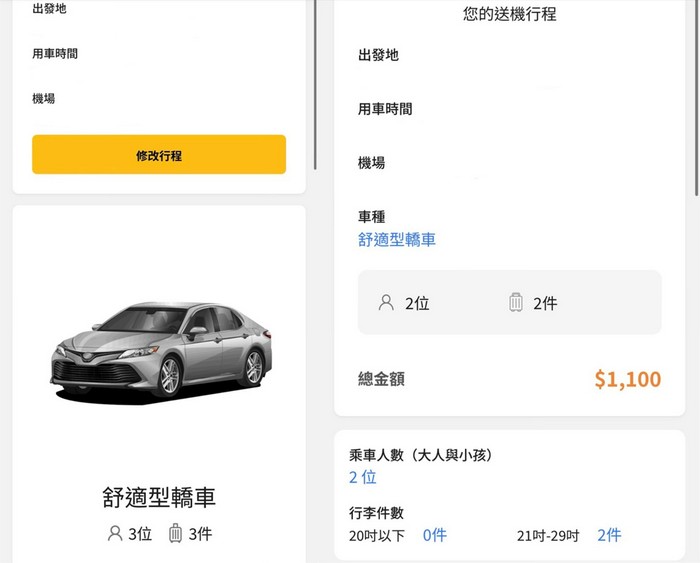Click the 舒適型轎車 blue vehicle link

pos(397,240)
